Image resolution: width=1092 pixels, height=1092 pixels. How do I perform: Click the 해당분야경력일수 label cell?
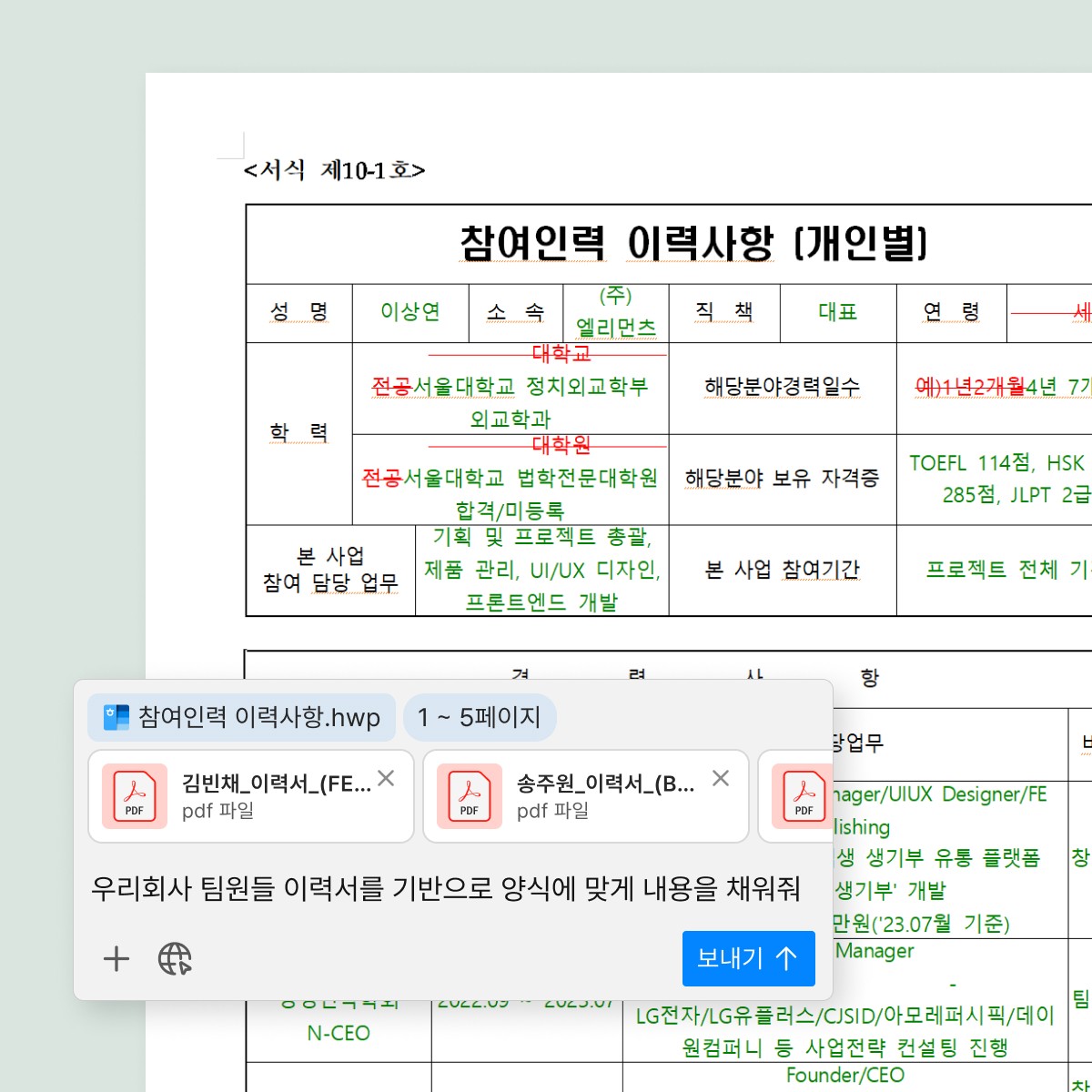tap(782, 387)
